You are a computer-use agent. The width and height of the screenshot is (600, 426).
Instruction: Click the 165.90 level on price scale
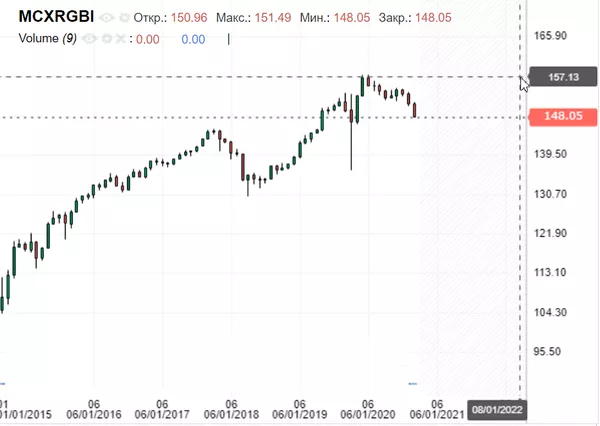(x=550, y=36)
